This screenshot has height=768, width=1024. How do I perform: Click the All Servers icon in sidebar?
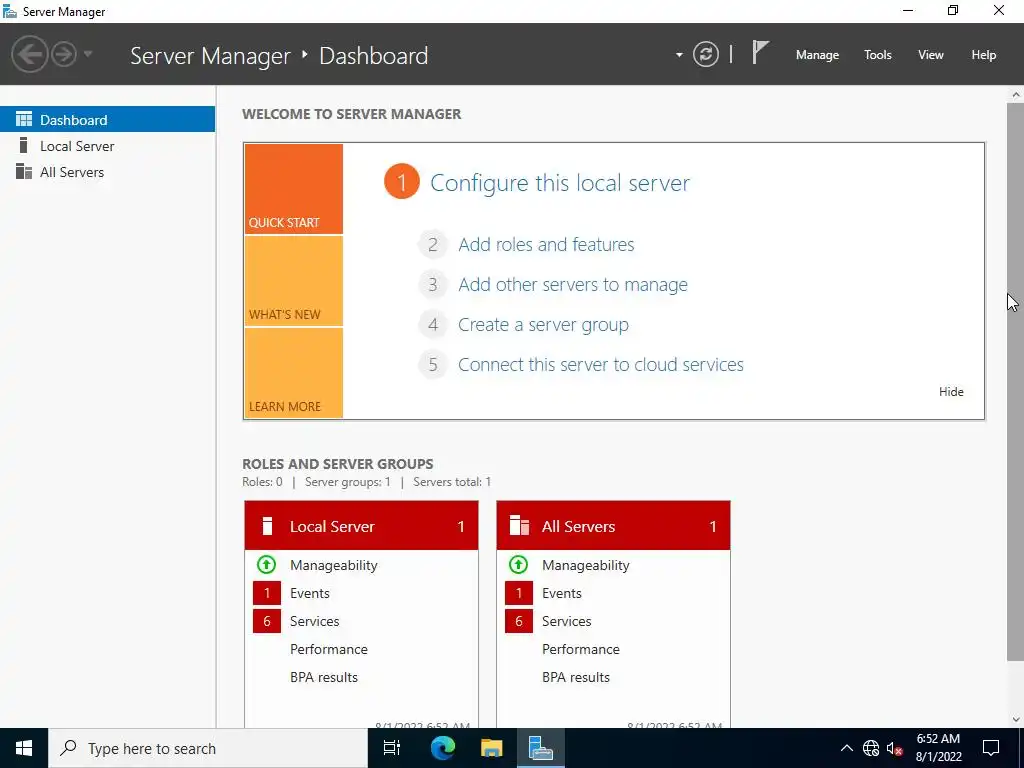pos(24,171)
